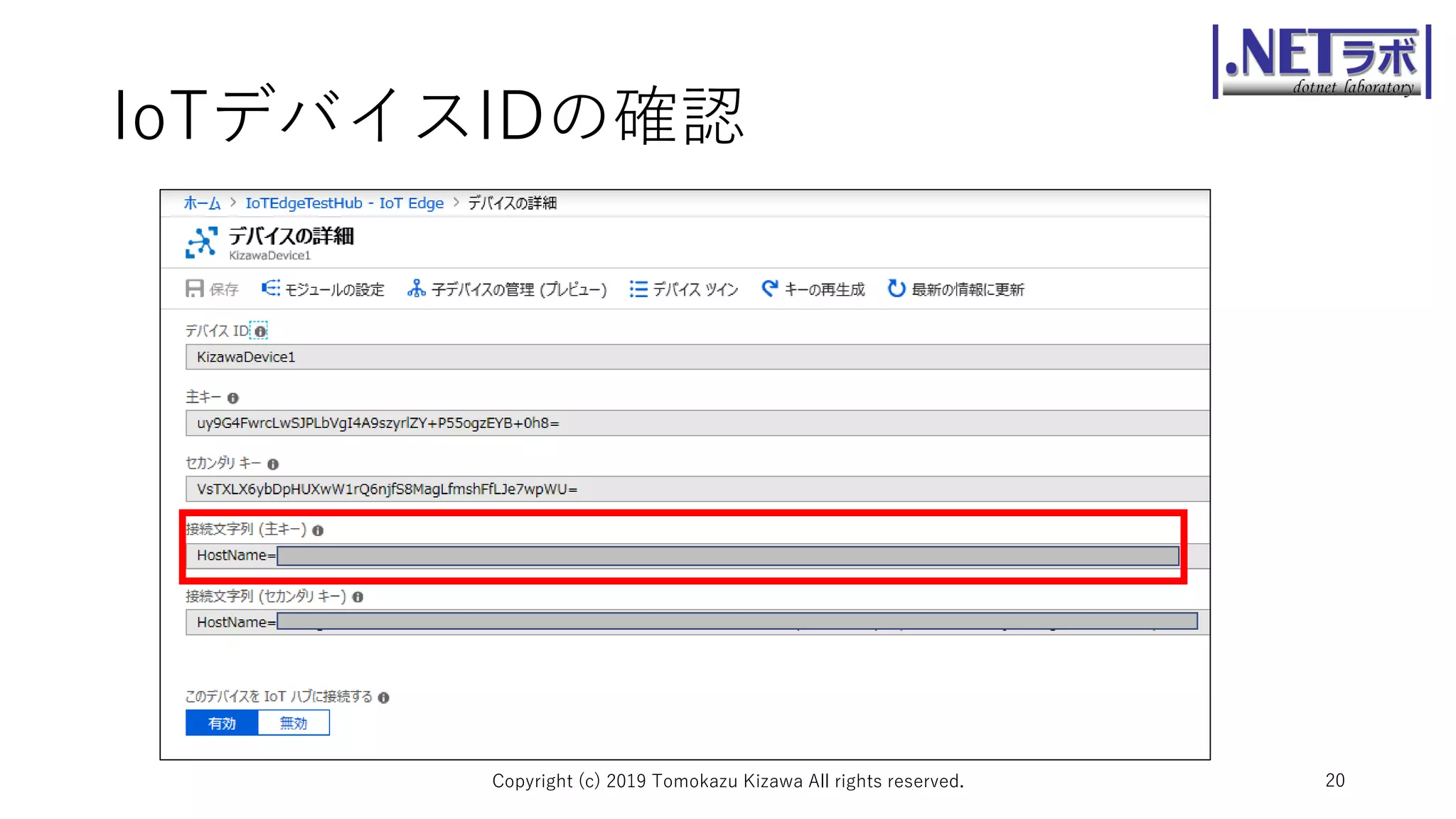Screen dimensions: 1456x819
Task: Click the セカンダリ キー label
Action: [x=223, y=464]
